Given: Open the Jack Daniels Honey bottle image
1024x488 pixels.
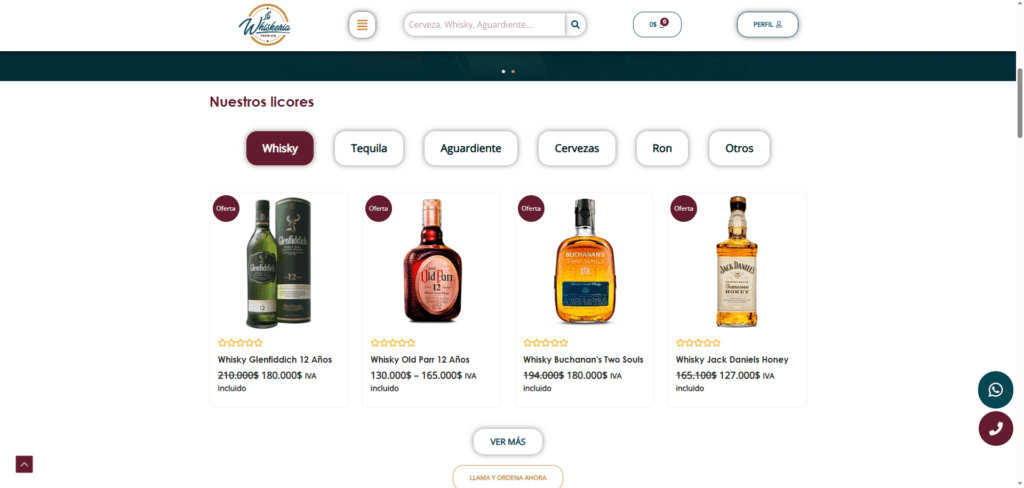Looking at the screenshot, I should pos(737,261).
